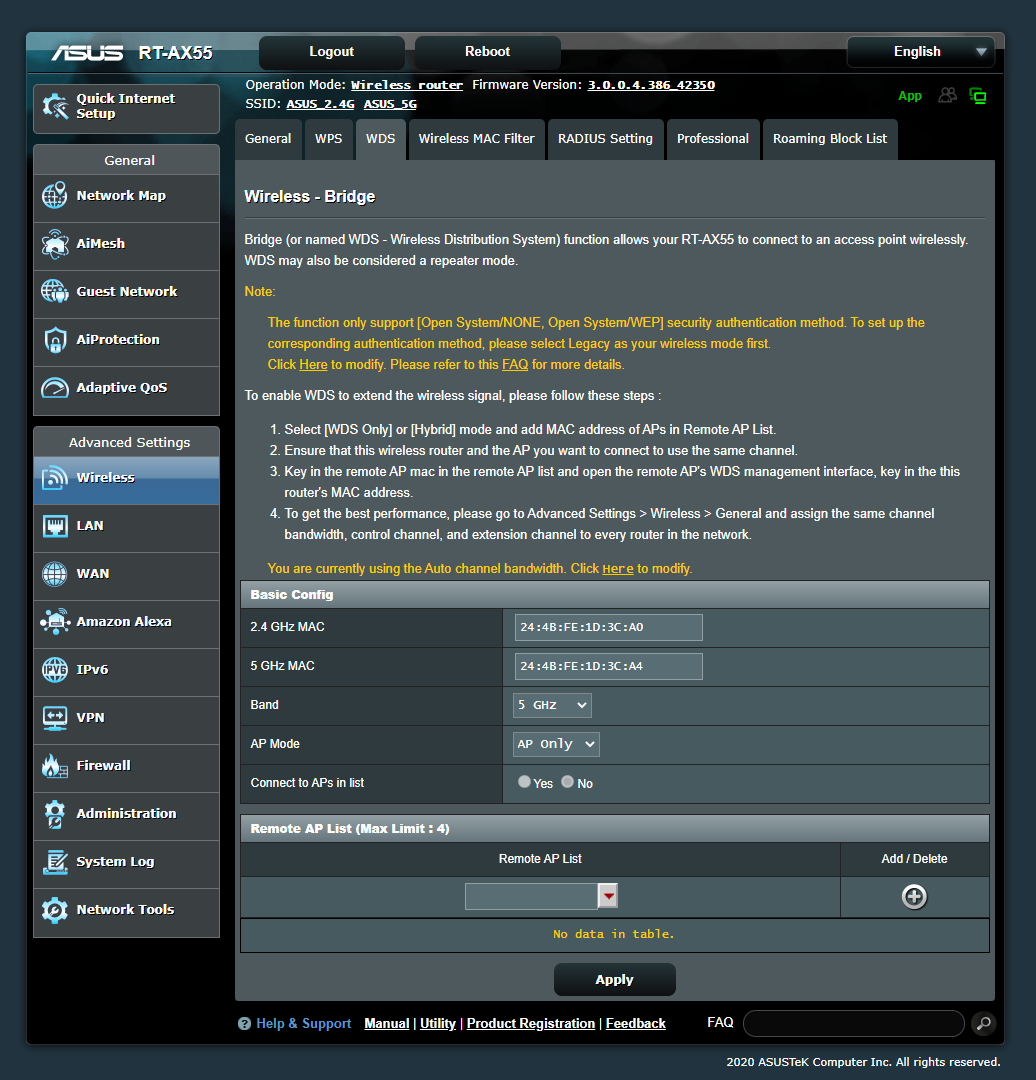This screenshot has width=1036, height=1080.
Task: Switch to the General wireless tab
Action: [268, 139]
